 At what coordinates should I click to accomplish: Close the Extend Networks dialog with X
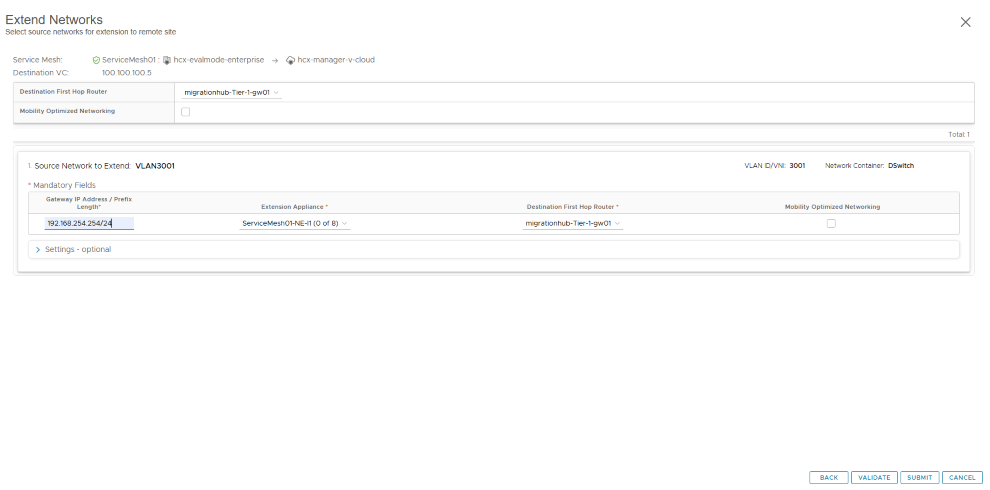(x=965, y=22)
